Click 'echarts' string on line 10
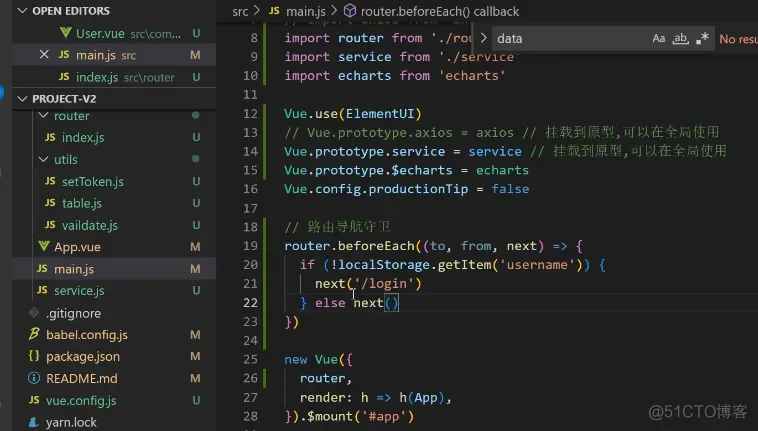The image size is (758, 431). click(x=472, y=76)
